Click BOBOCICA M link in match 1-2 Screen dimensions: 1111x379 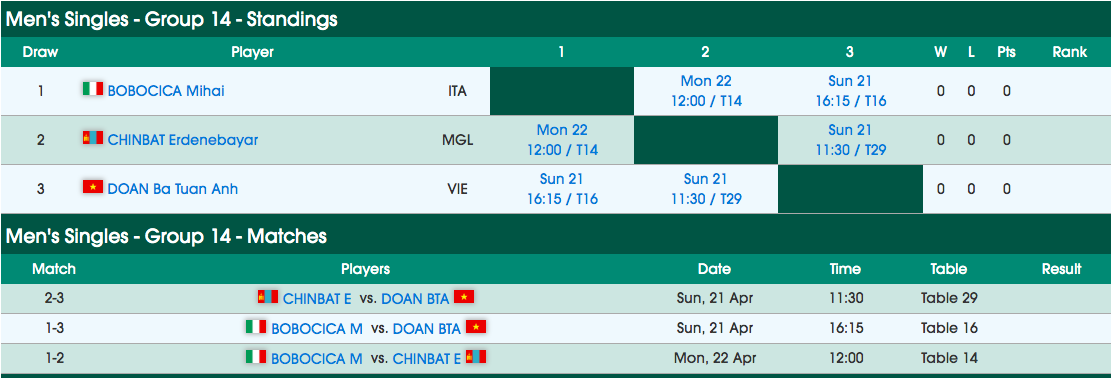(317, 358)
